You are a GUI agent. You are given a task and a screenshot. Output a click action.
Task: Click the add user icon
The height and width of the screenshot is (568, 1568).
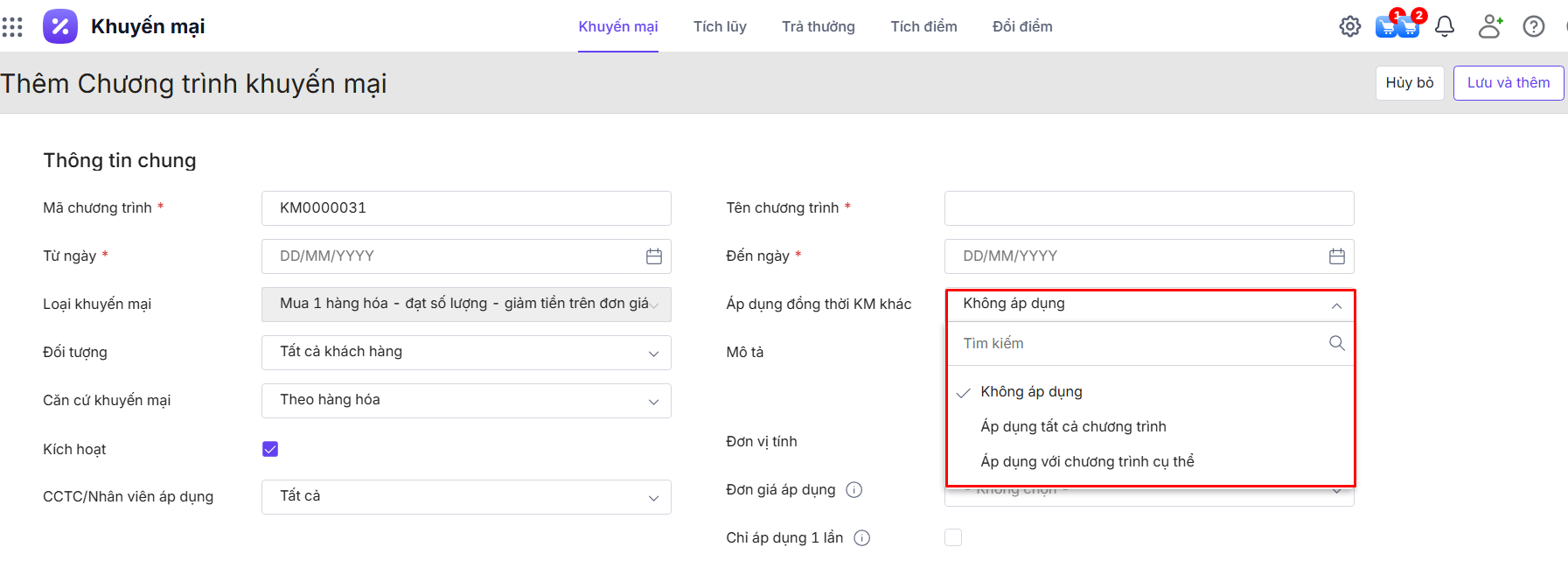tap(1489, 26)
